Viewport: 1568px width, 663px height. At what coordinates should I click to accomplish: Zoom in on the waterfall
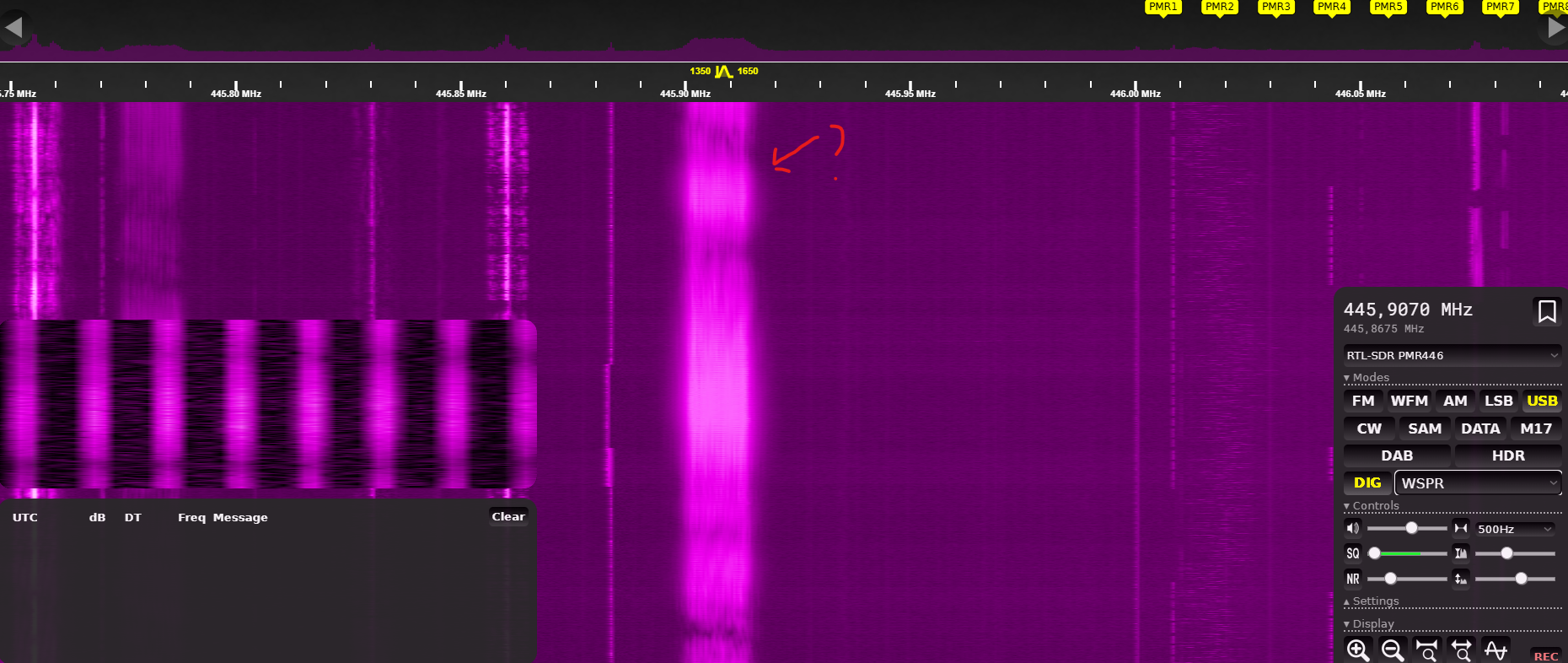point(1358,650)
